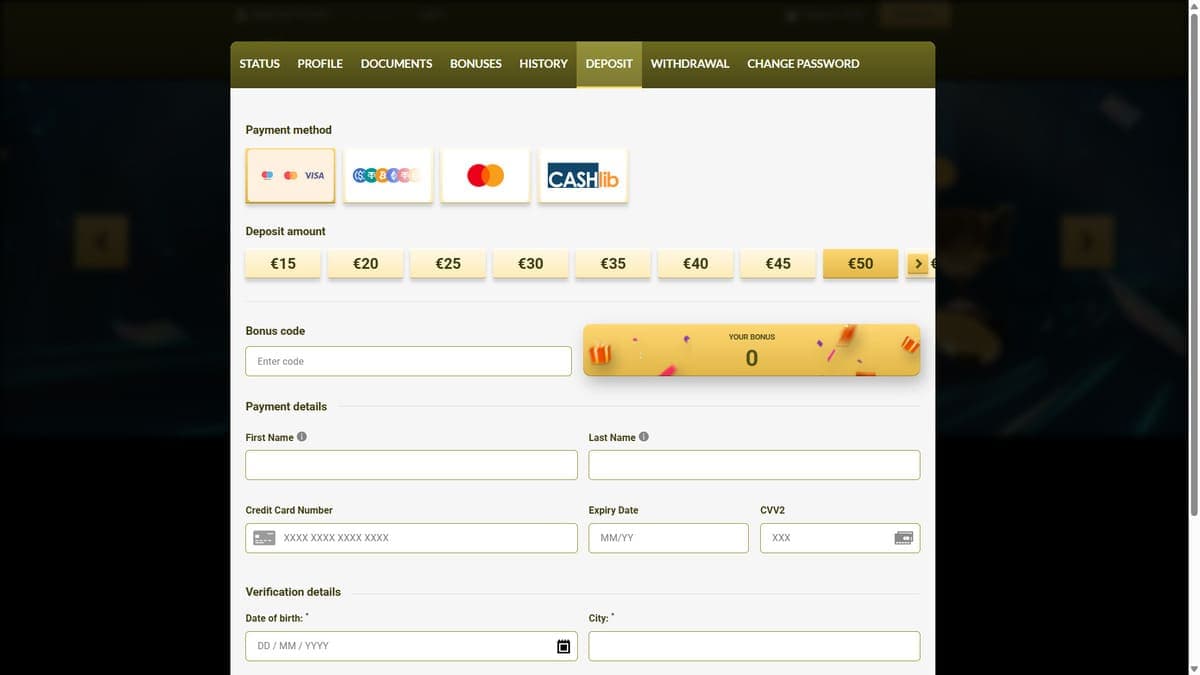Open the CHANGE PASSWORD tab

(803, 63)
